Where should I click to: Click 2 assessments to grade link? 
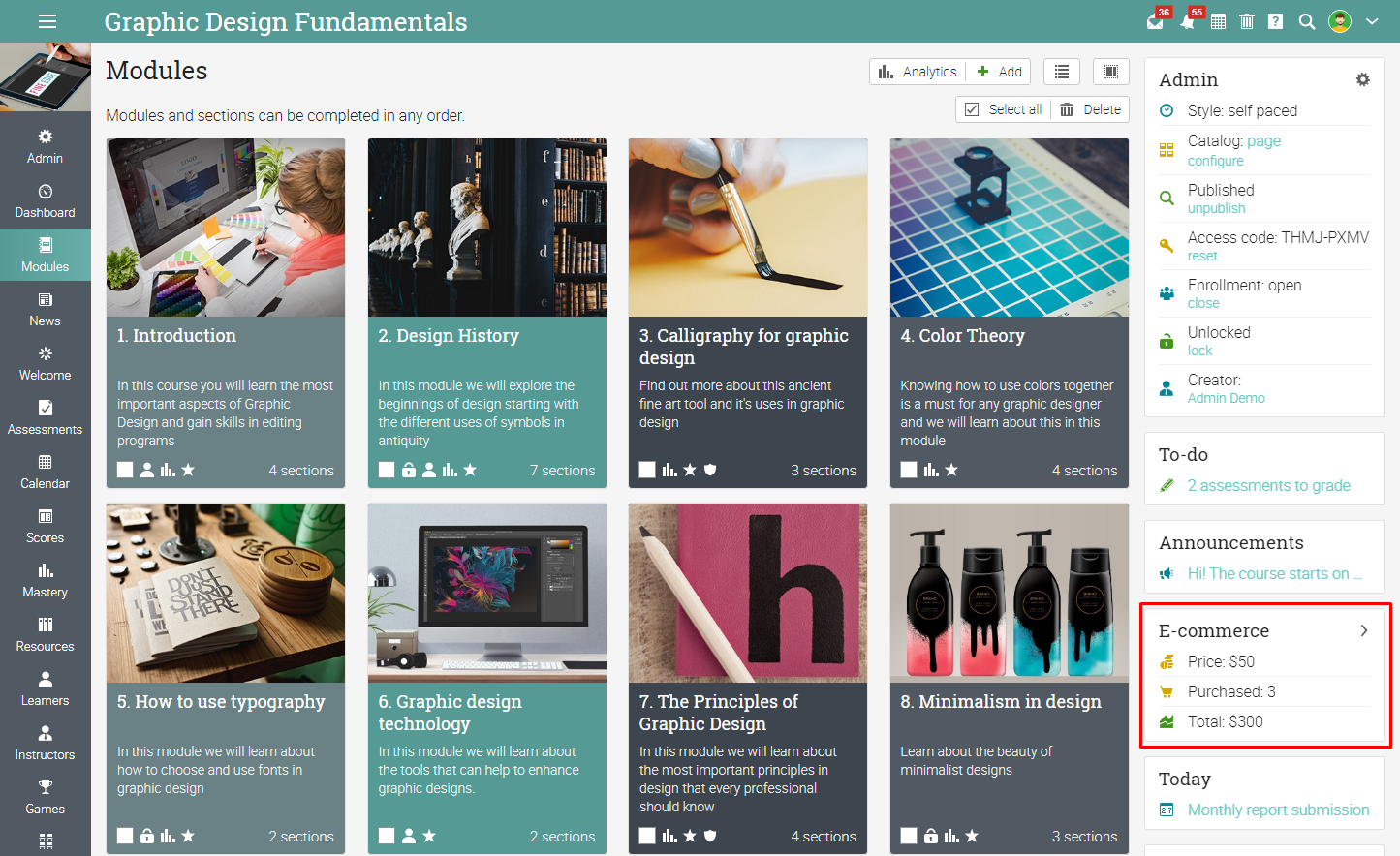(1269, 485)
